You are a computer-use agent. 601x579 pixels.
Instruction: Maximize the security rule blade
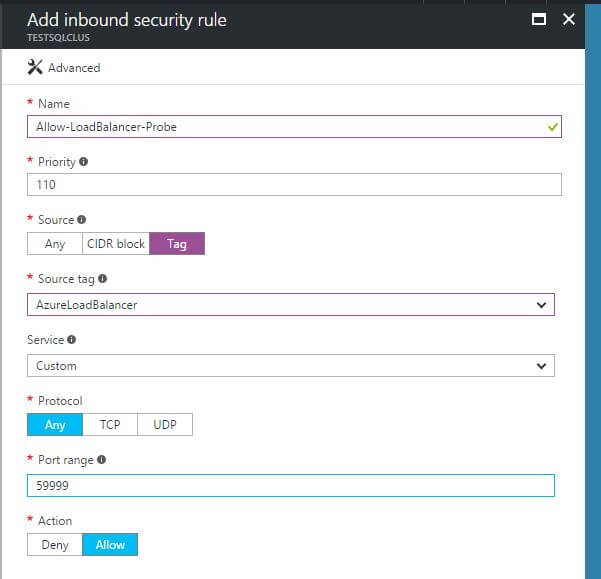539,19
